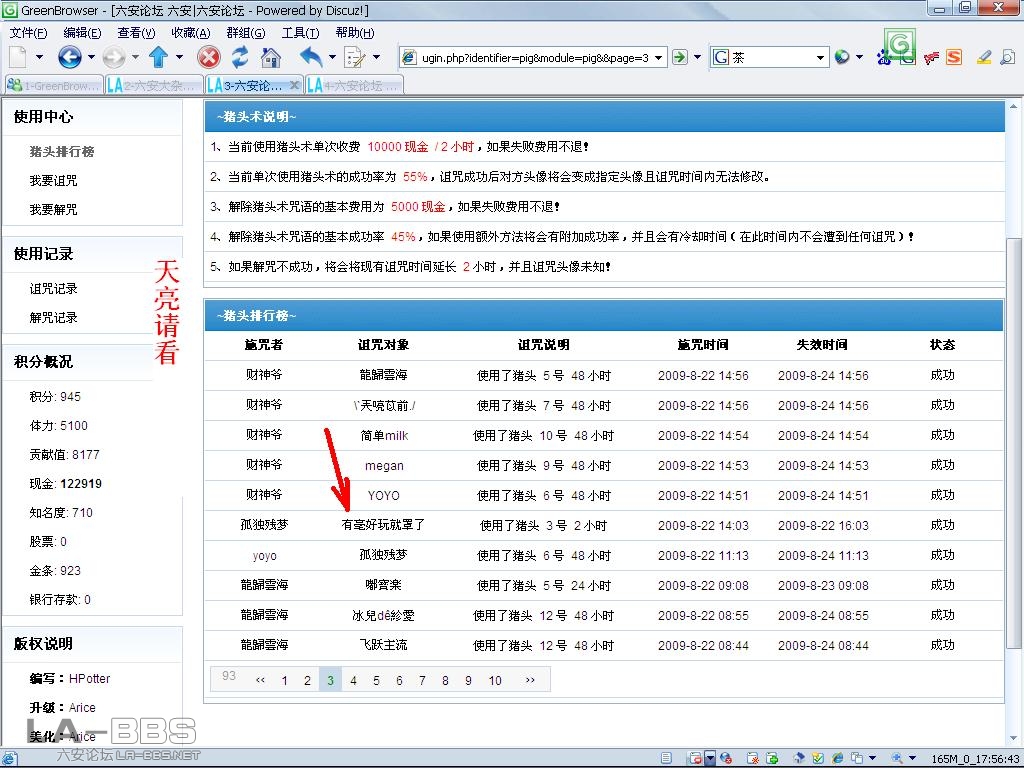
Task: Open the address bar URL dropdown
Action: click(x=659, y=58)
